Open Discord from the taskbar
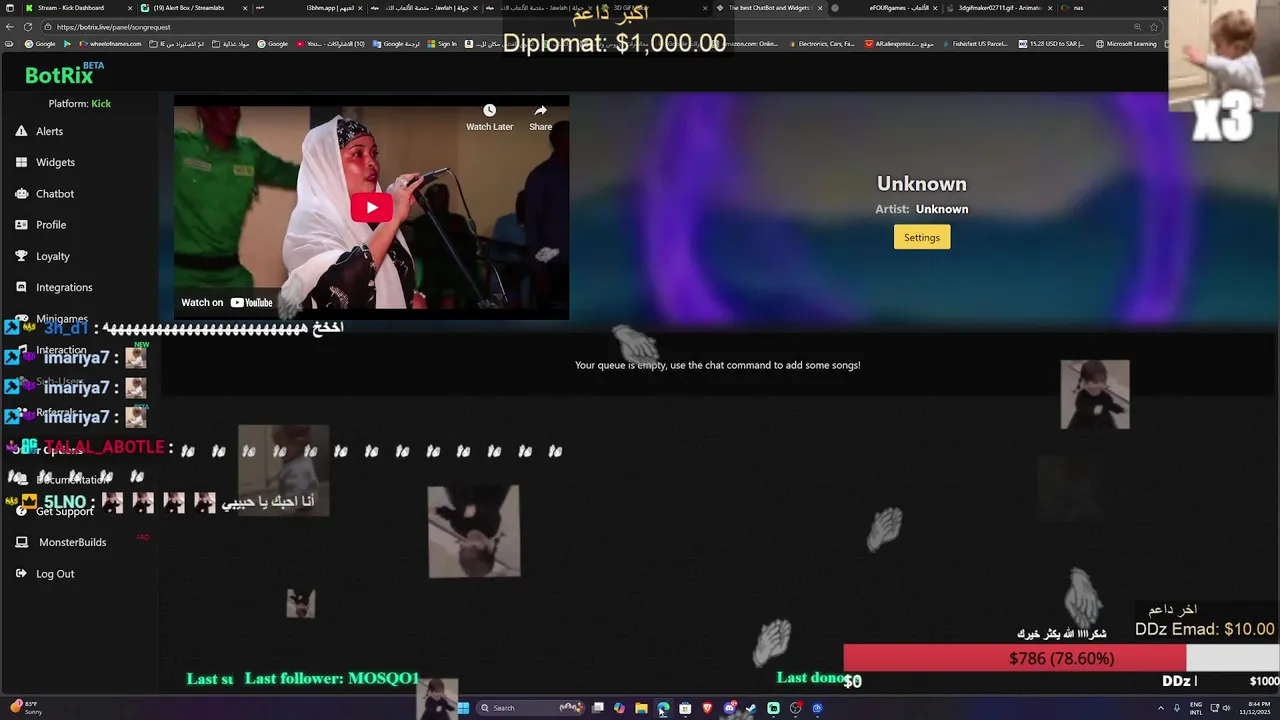1280x720 pixels. (729, 708)
